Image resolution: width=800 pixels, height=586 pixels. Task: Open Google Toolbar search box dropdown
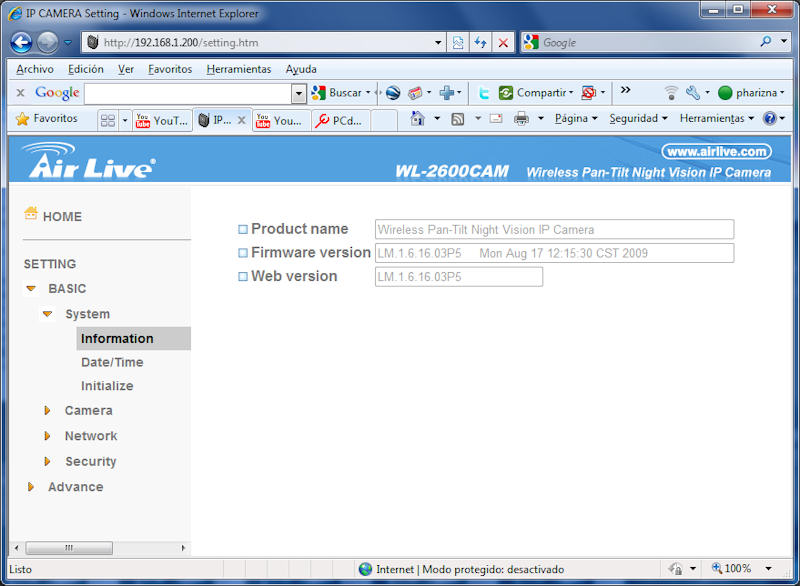[298, 93]
